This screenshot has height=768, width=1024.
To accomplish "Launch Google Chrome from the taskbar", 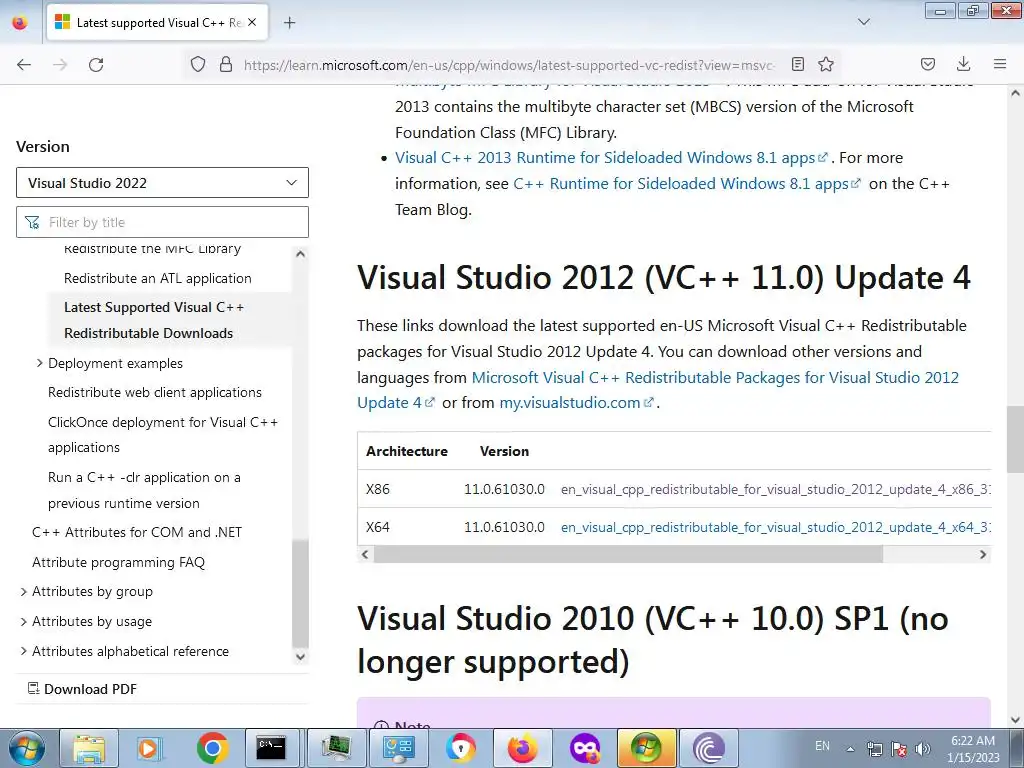I will [x=212, y=748].
